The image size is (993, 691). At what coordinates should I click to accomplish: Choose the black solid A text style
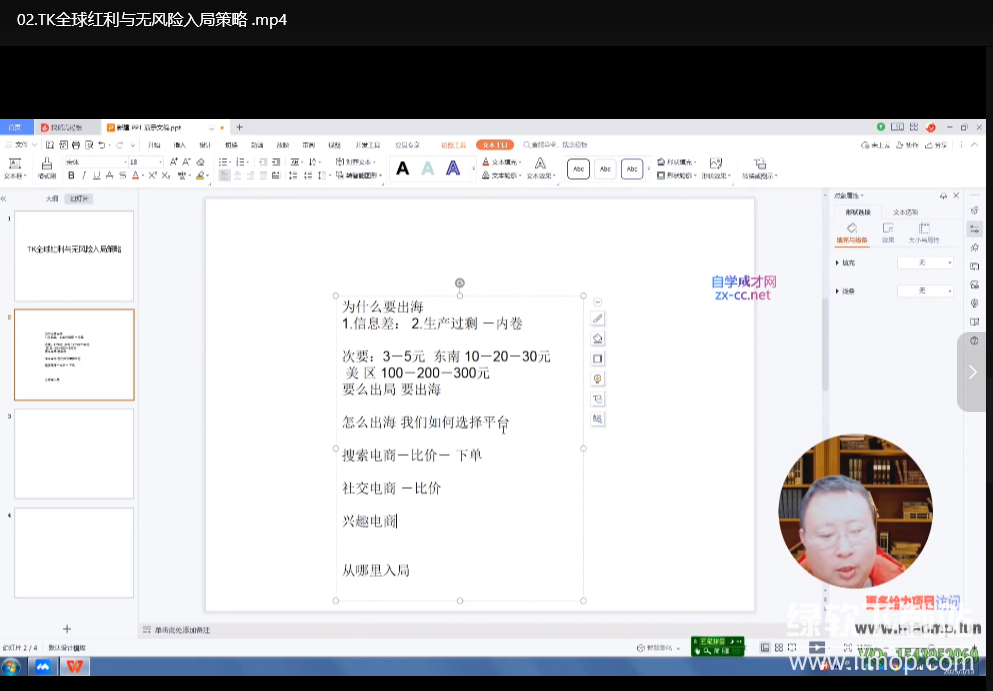pos(402,168)
